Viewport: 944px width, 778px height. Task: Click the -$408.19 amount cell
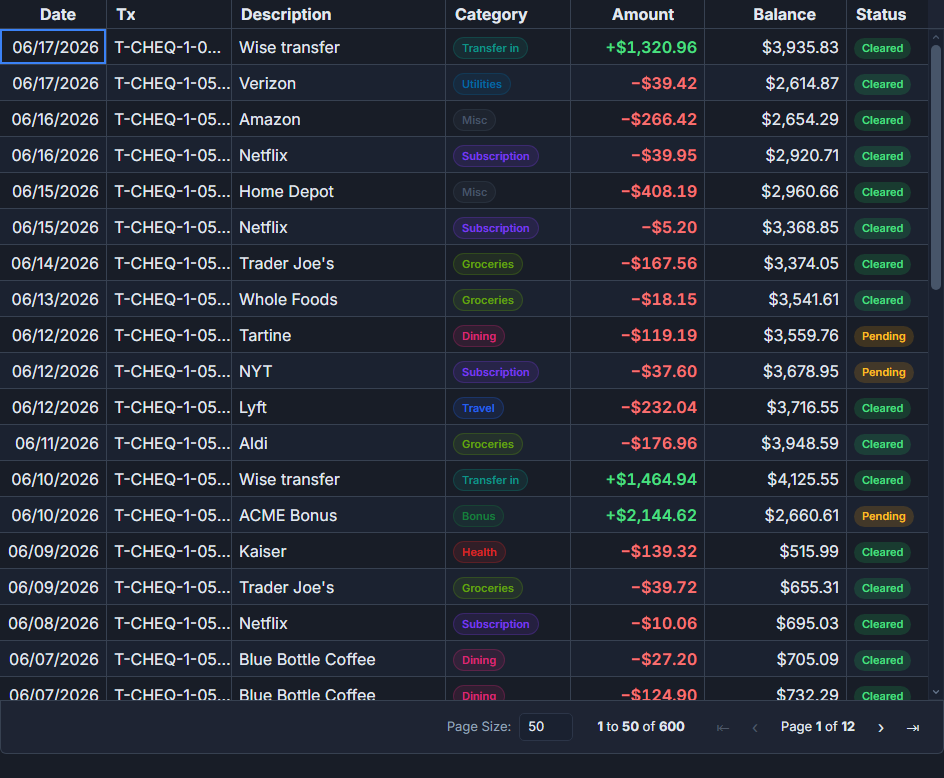click(637, 191)
